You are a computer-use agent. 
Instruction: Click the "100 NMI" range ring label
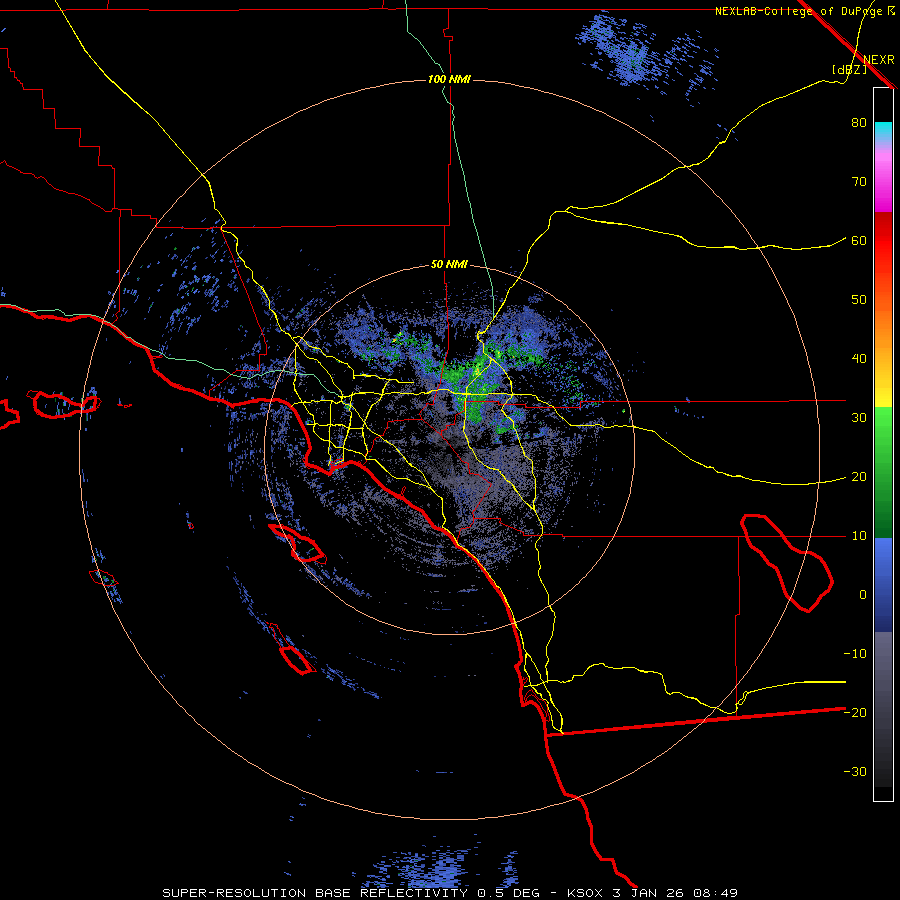449,79
